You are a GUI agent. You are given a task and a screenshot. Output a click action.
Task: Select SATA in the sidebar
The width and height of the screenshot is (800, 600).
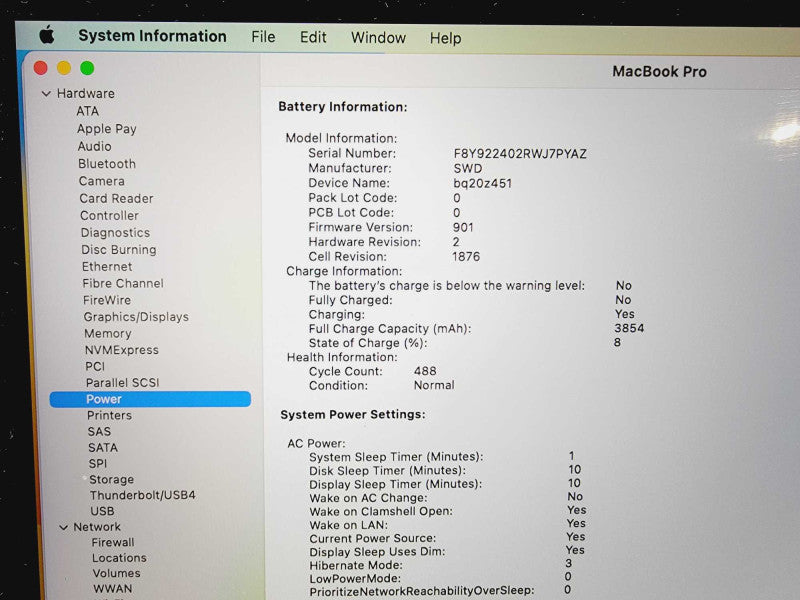click(x=103, y=447)
